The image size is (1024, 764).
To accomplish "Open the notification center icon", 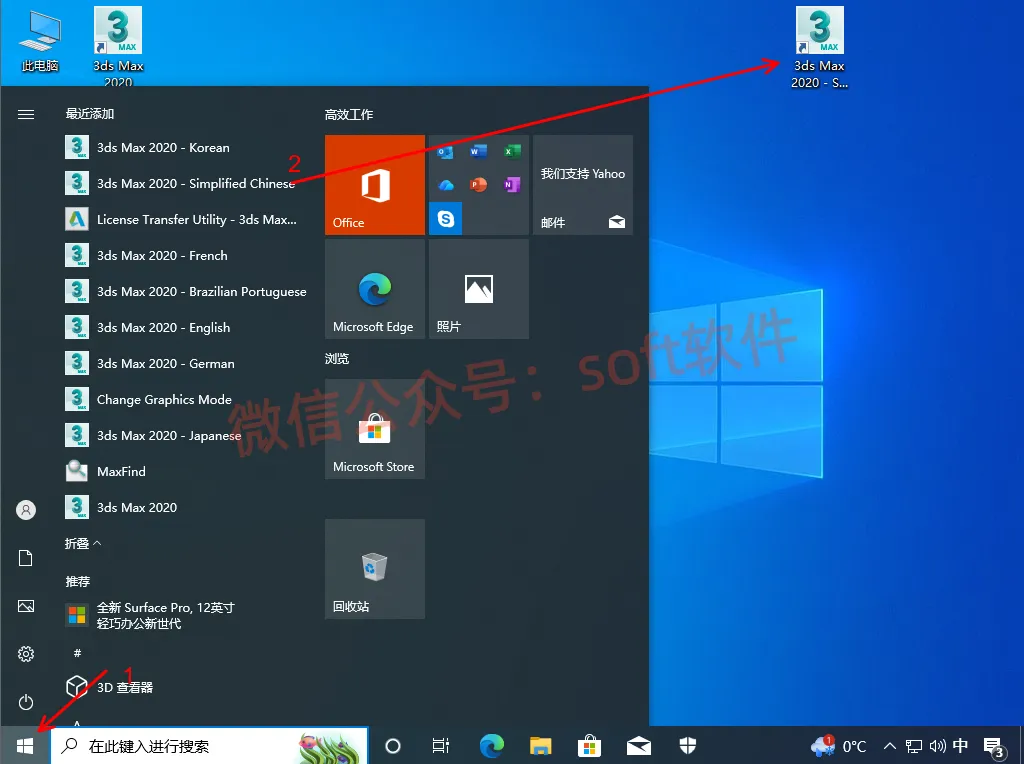I will [994, 747].
